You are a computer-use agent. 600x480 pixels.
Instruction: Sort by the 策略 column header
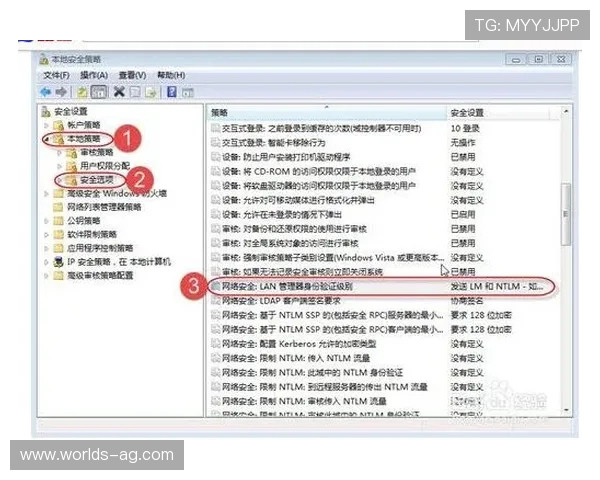click(x=328, y=113)
